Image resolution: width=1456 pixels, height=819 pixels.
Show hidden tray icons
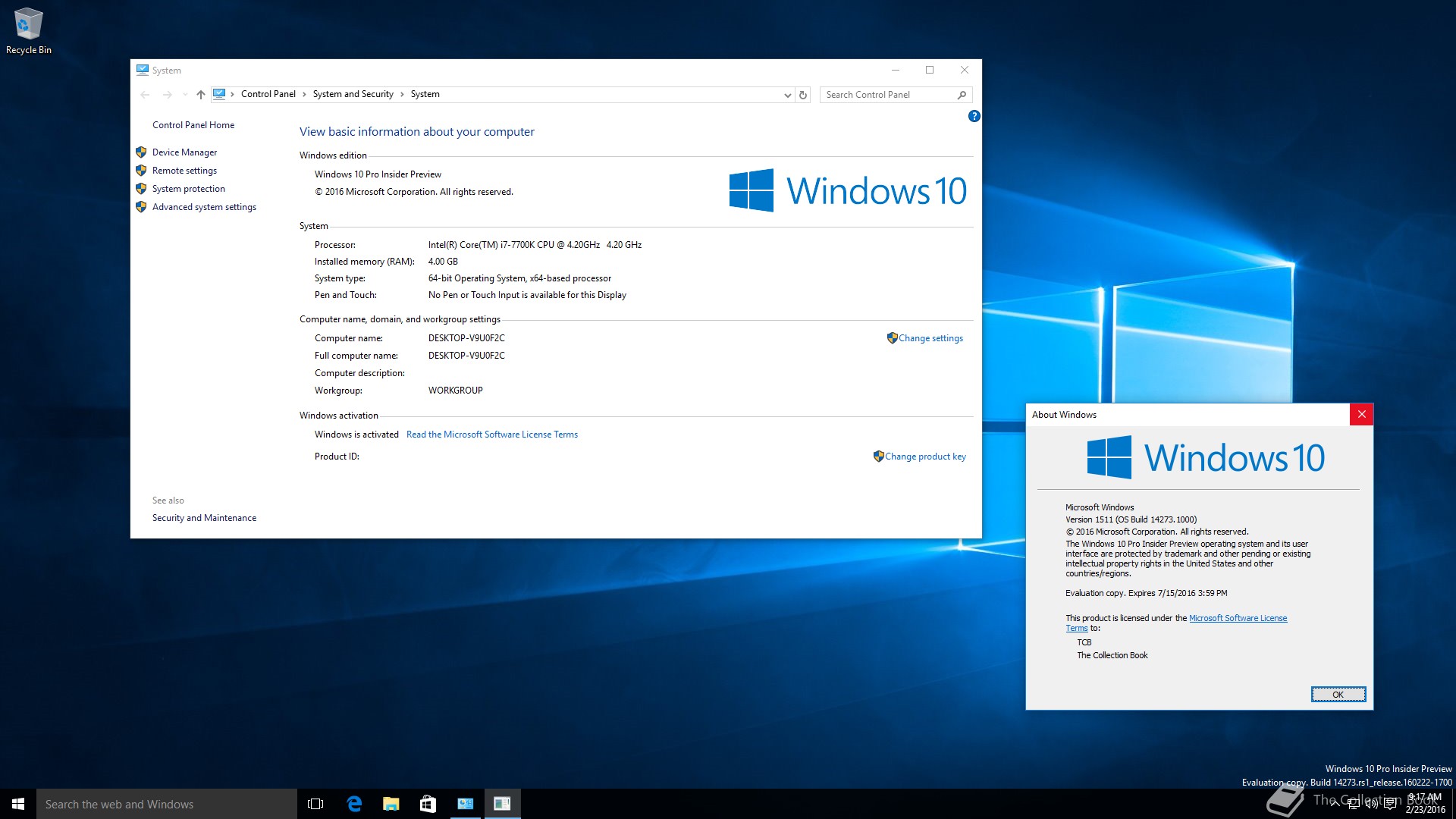coord(1335,804)
